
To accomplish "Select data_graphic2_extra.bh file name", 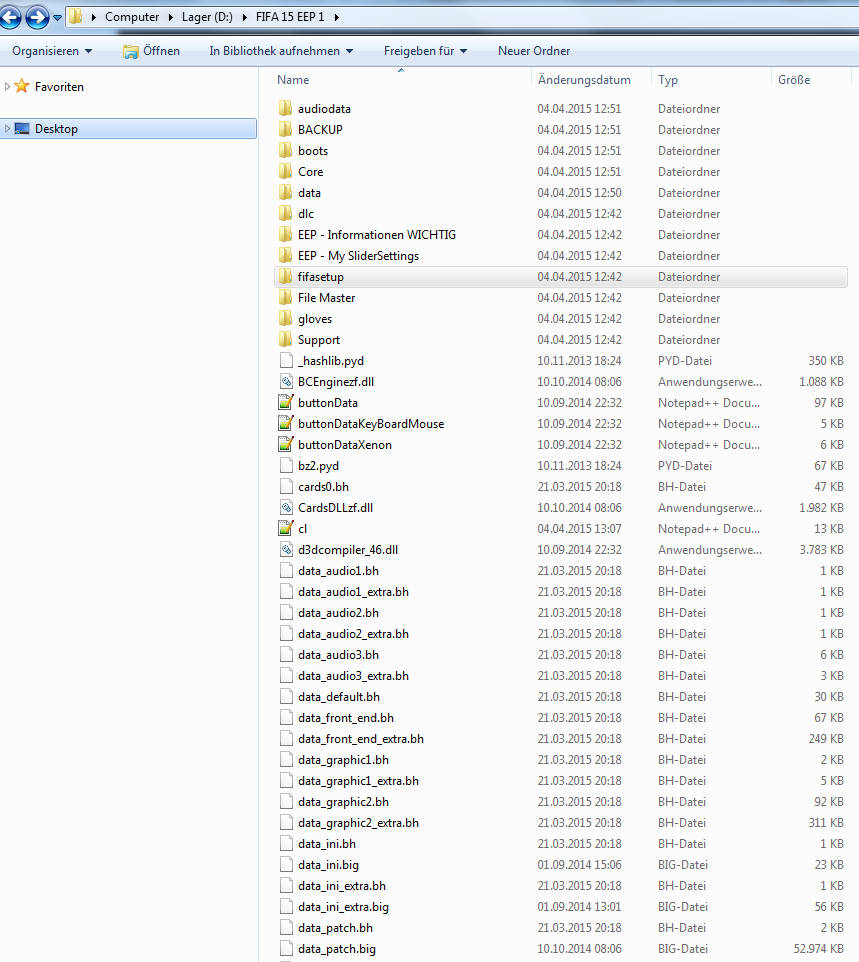I will coord(358,823).
